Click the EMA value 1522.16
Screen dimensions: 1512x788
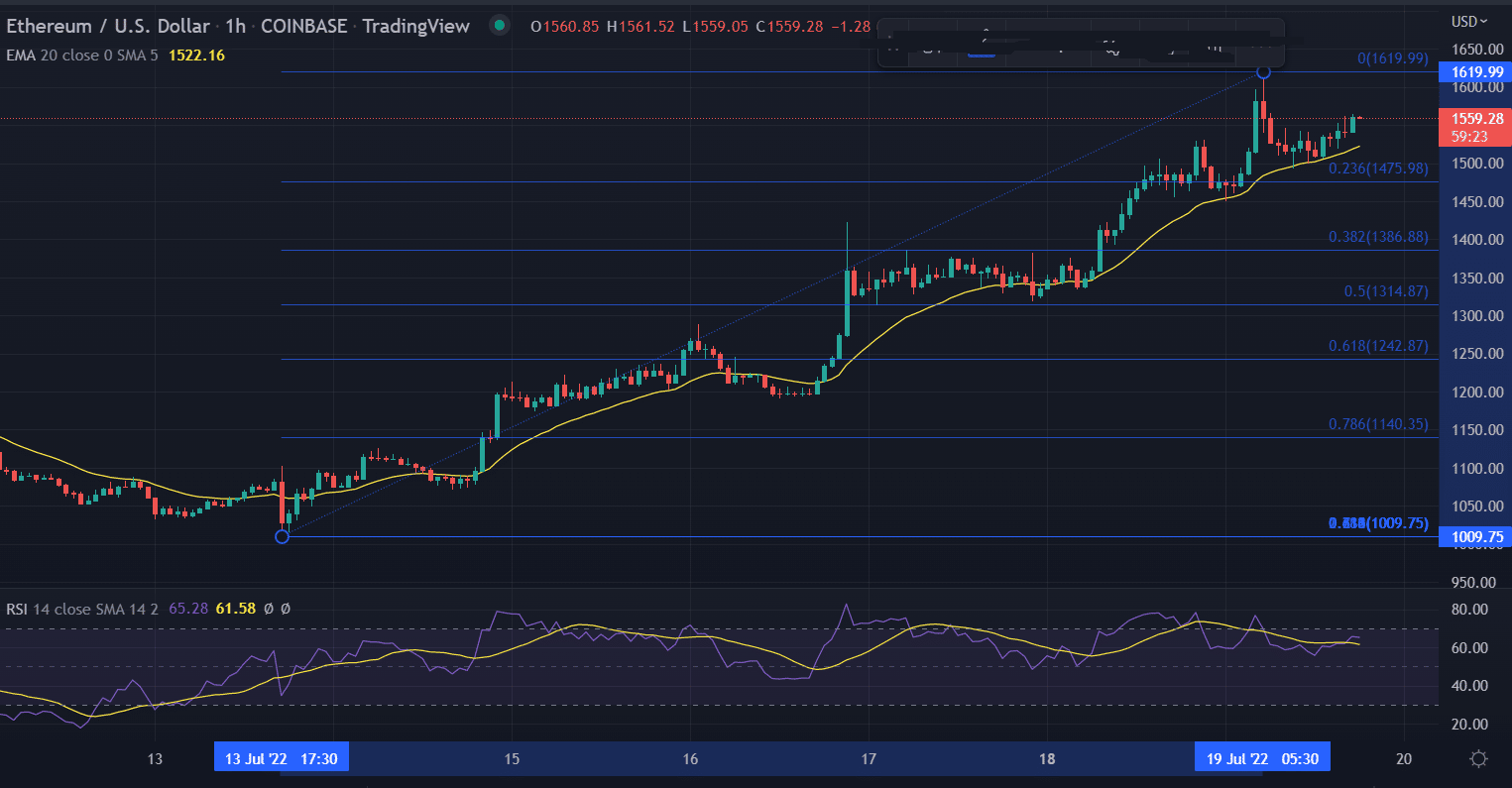[x=196, y=56]
